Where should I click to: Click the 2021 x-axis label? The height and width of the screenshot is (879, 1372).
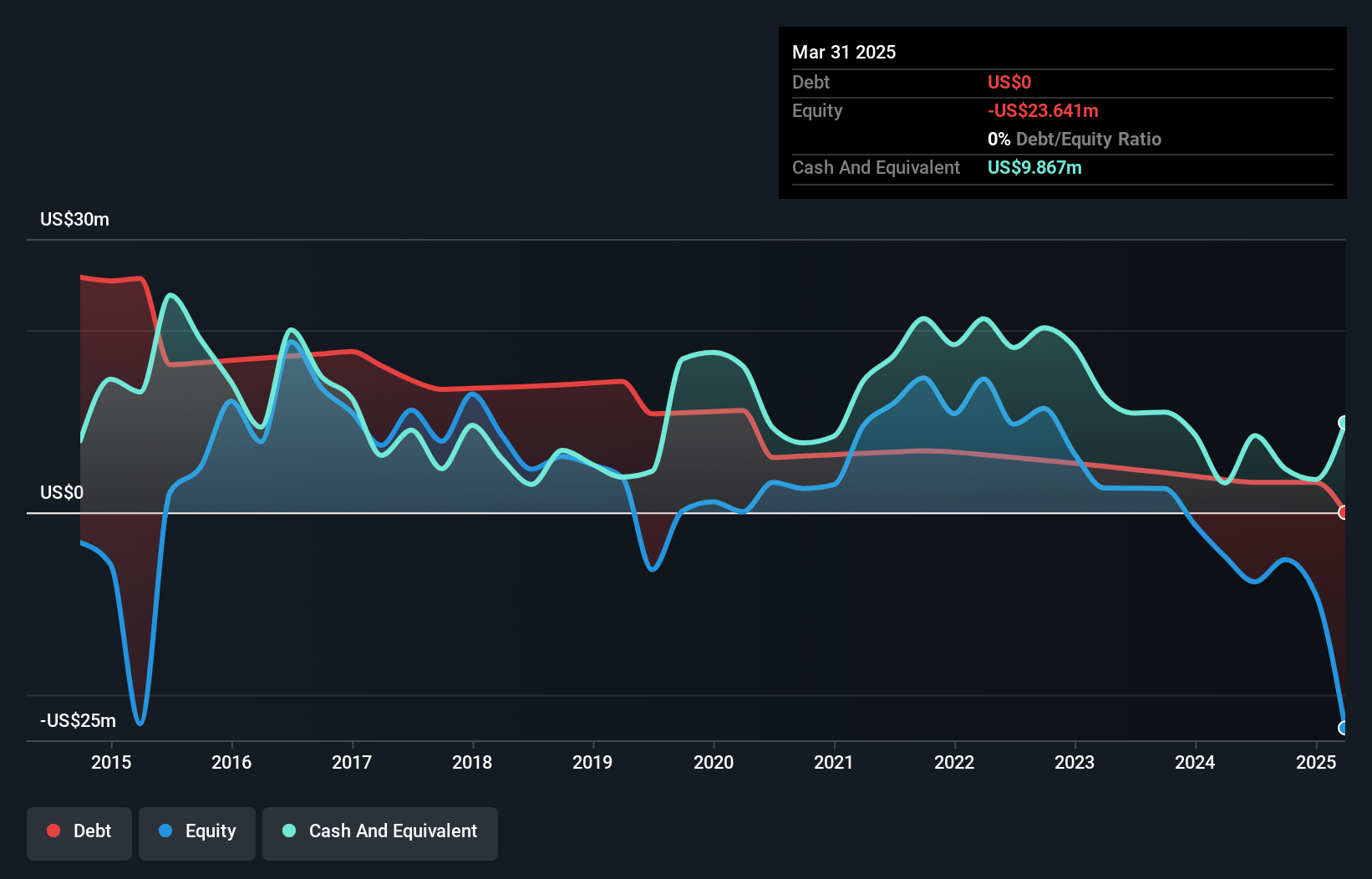click(x=834, y=762)
